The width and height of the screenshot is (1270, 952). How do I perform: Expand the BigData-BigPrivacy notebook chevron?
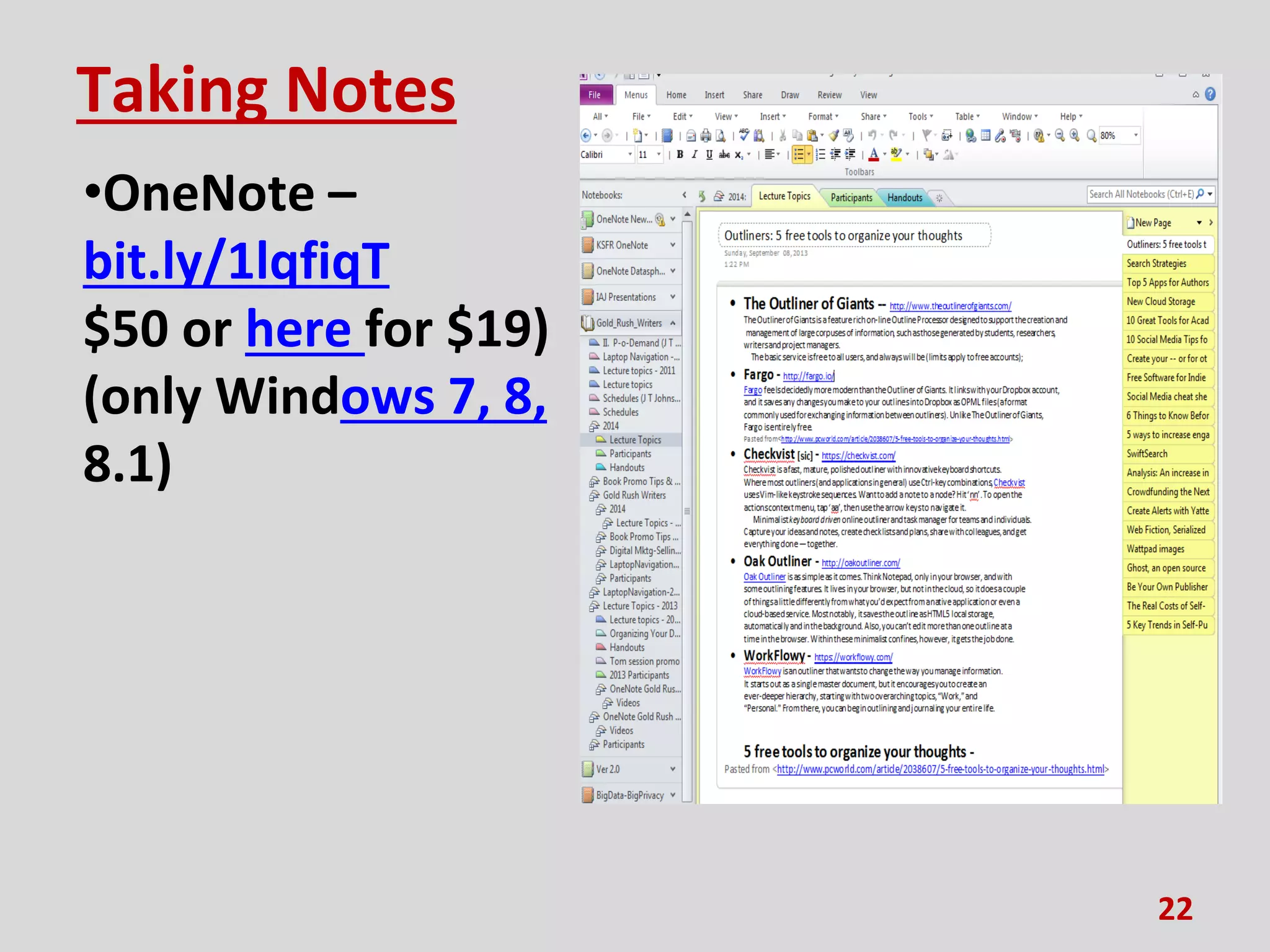tap(673, 795)
